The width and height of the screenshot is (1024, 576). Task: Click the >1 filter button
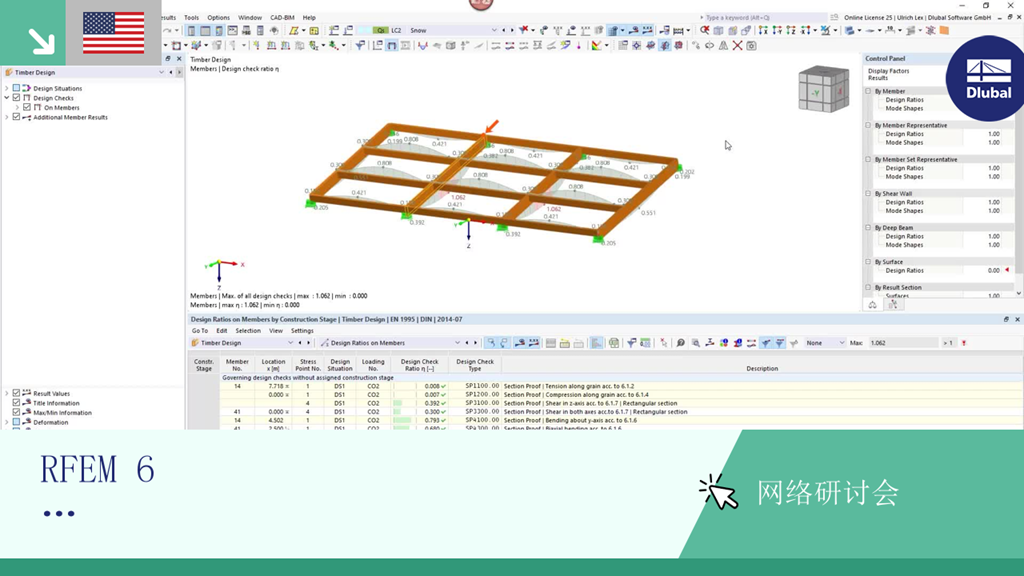point(948,343)
